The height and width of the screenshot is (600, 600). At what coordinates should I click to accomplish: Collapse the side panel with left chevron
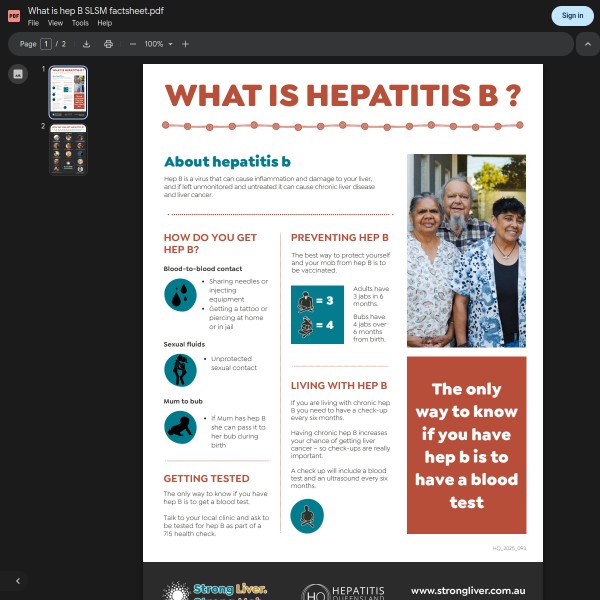coord(17,581)
